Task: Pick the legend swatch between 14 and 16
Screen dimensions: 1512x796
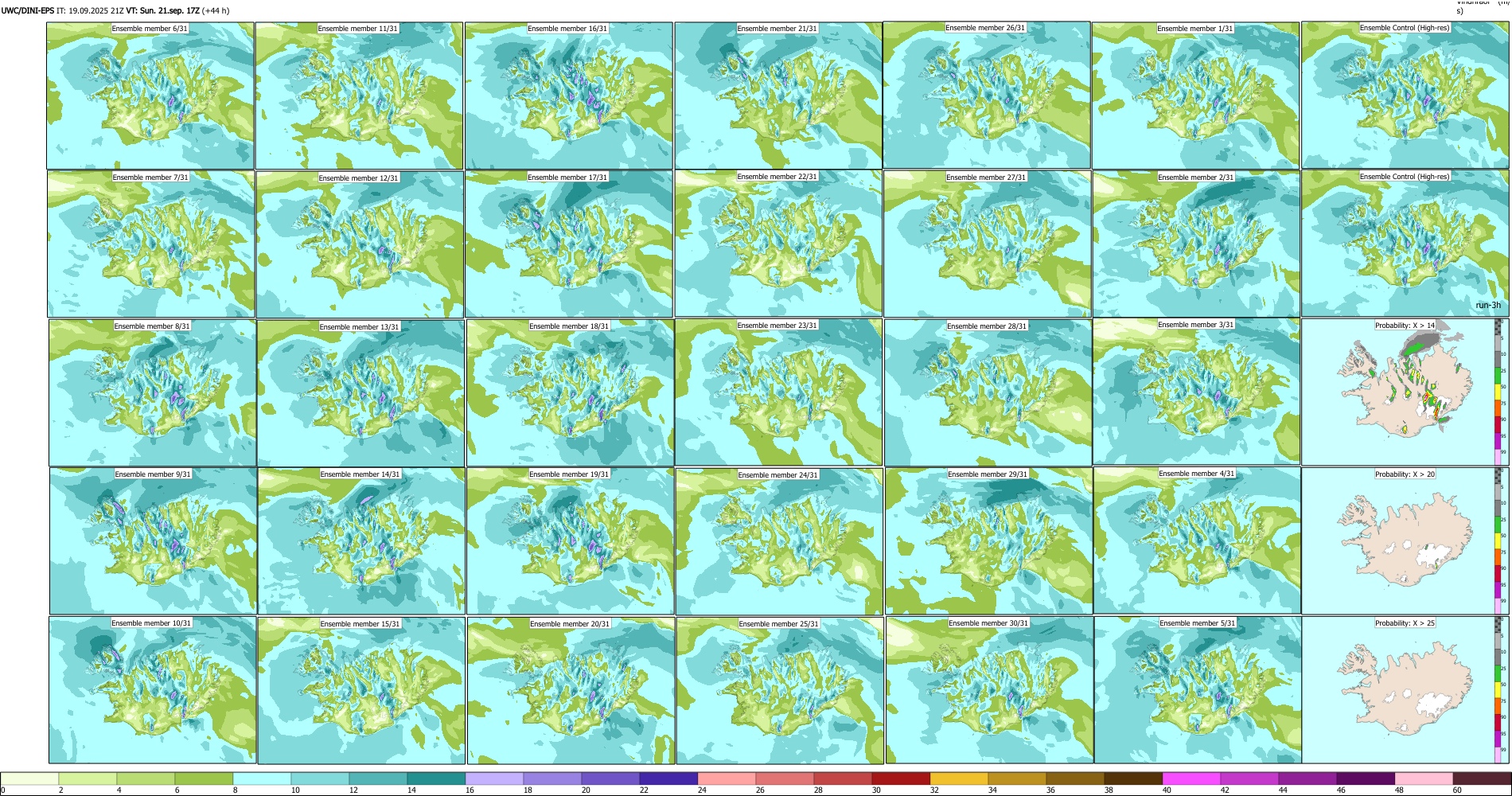Action: (436, 778)
